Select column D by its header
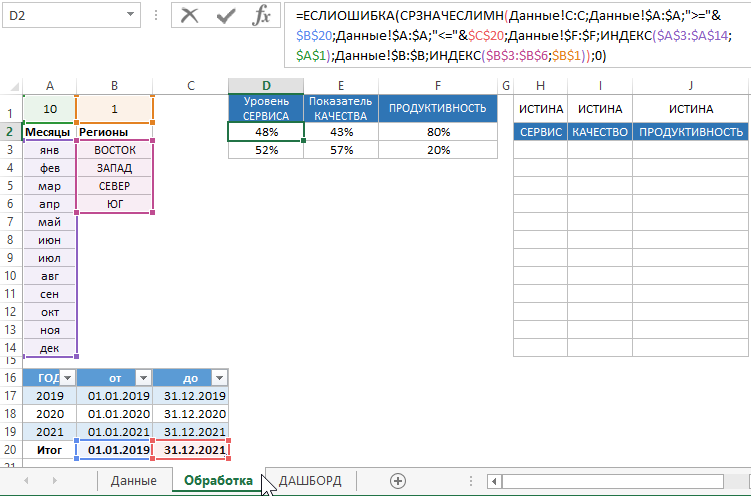 click(266, 86)
